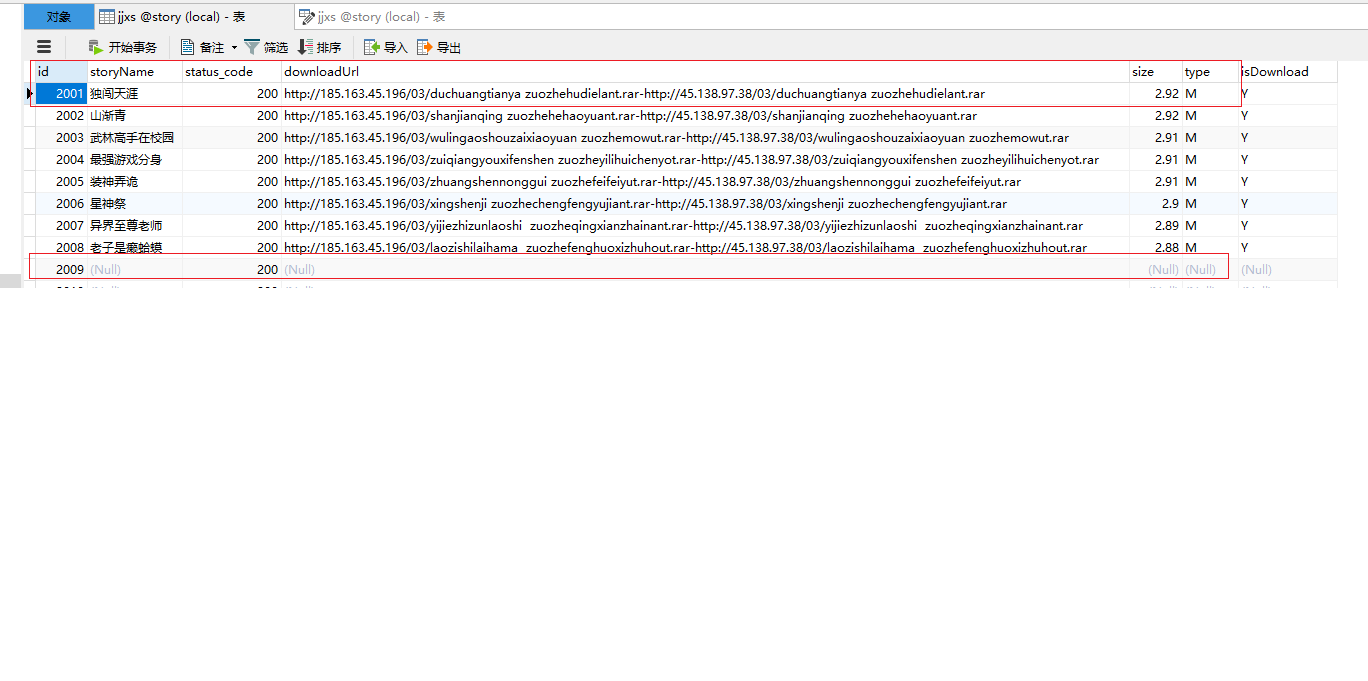Click the status_code column header
The height and width of the screenshot is (681, 1368).
click(231, 71)
